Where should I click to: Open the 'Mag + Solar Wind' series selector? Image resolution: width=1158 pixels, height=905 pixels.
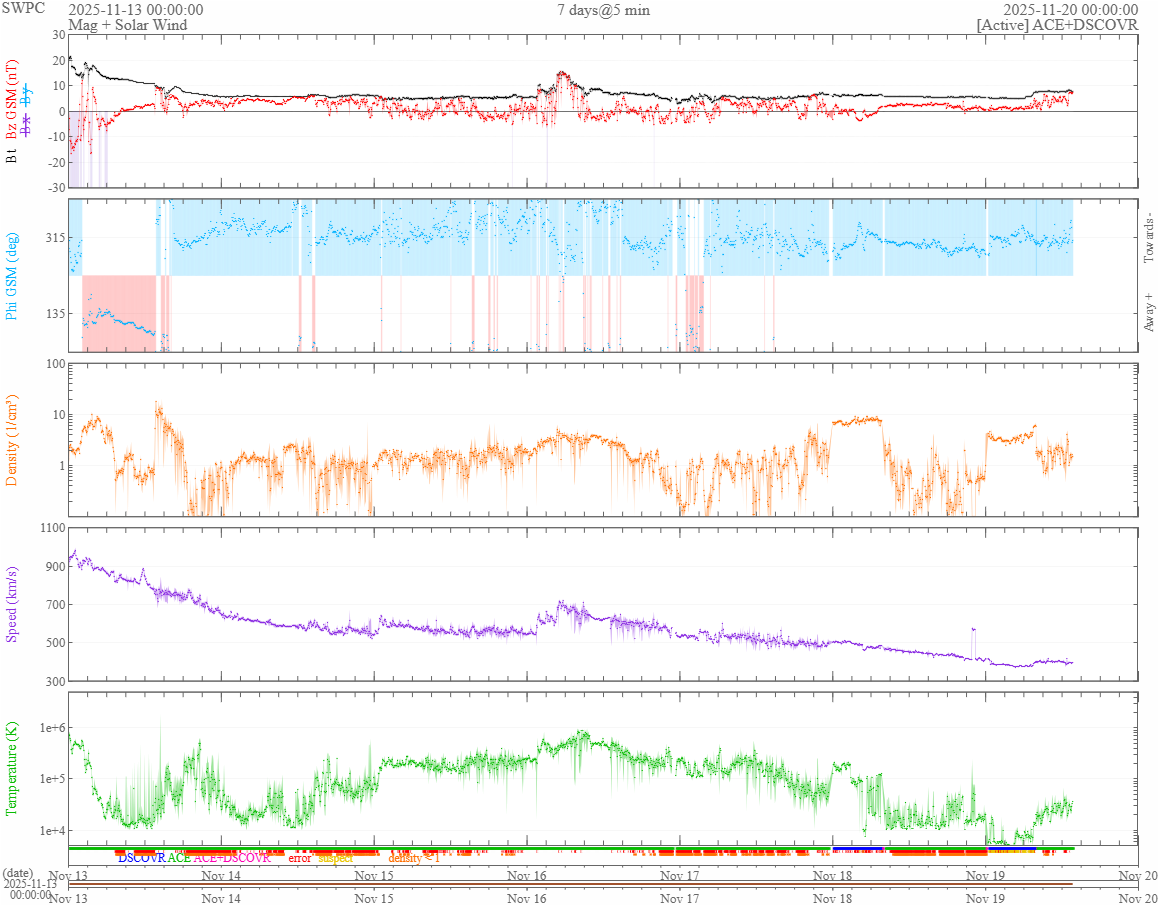128,25
